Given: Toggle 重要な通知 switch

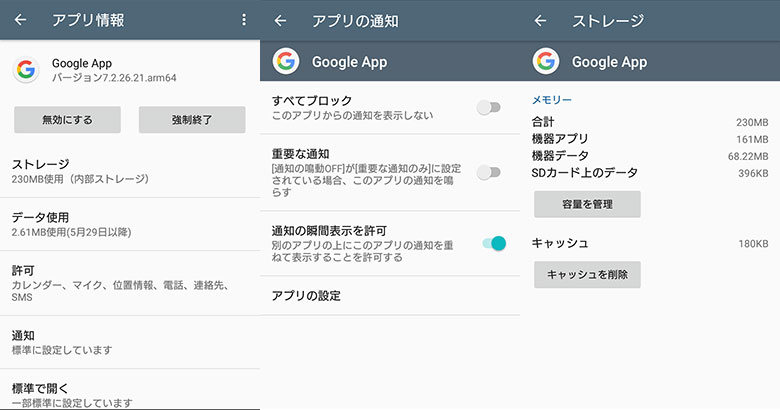Looking at the screenshot, I should tap(488, 172).
